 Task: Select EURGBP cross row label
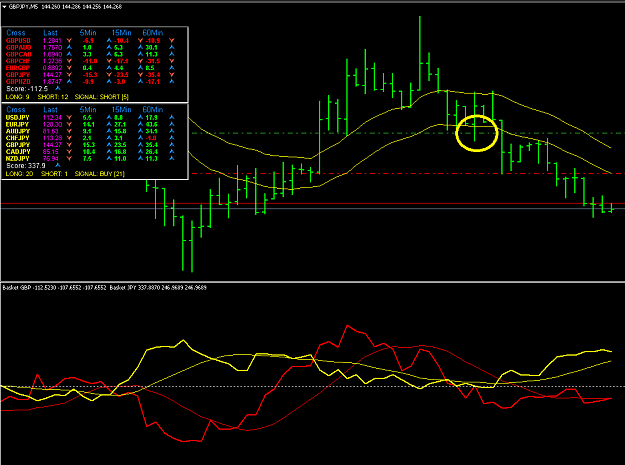18,68
